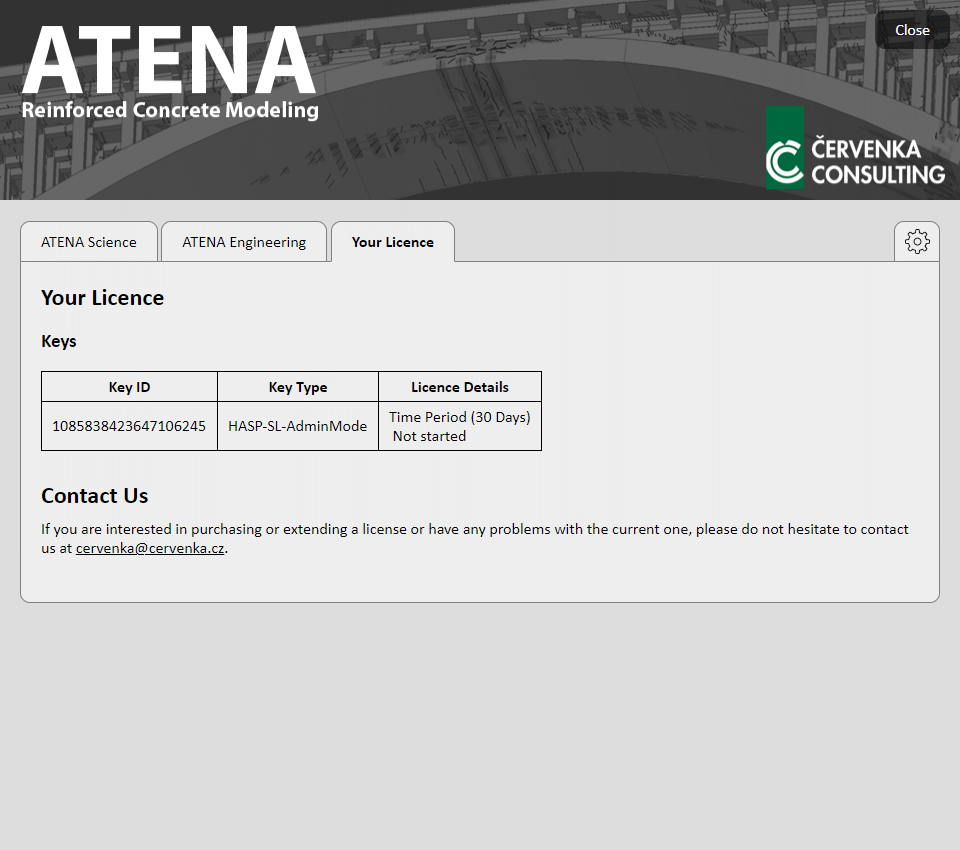Select the Your Licence tab
Image resolution: width=960 pixels, height=850 pixels.
click(x=392, y=242)
